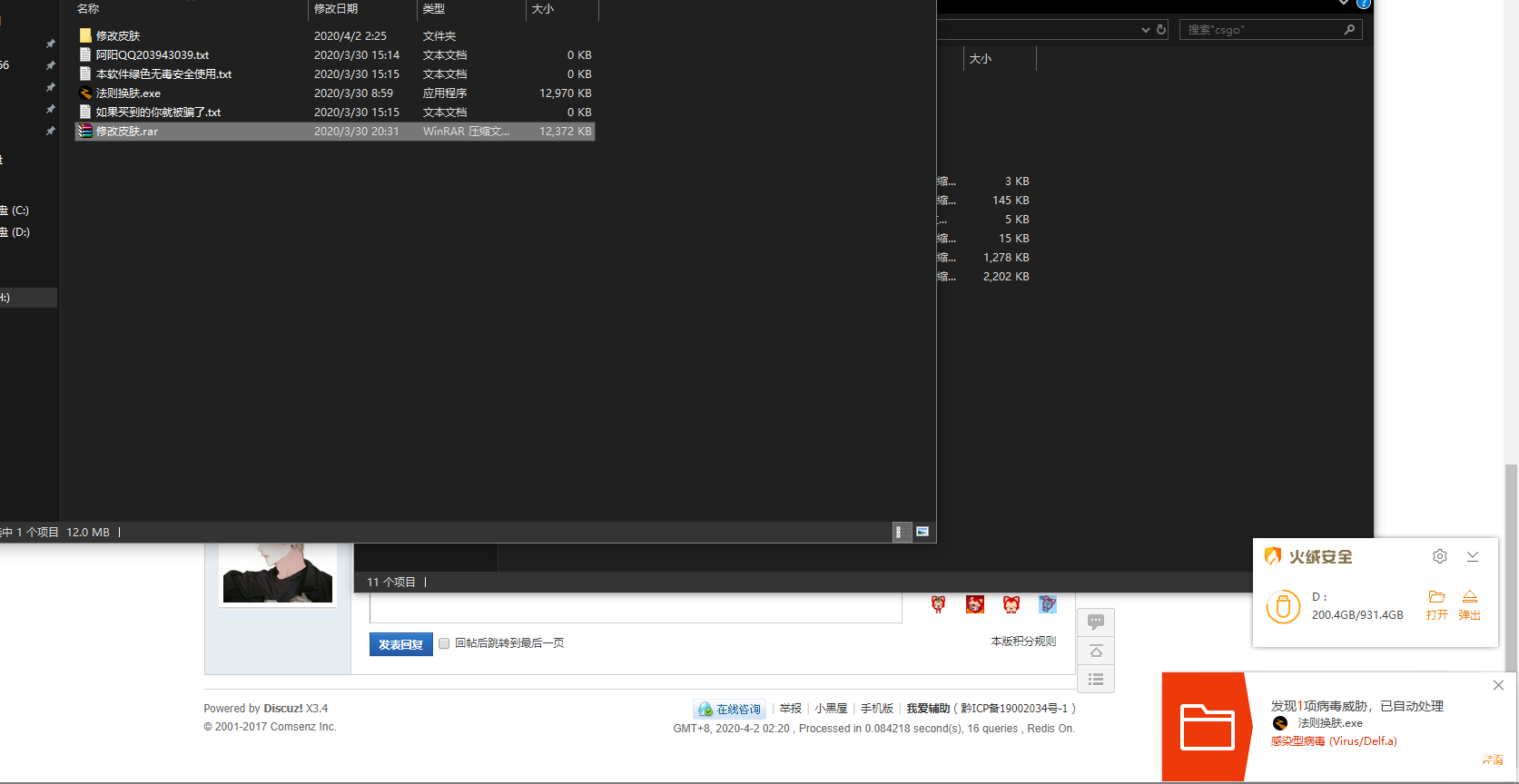The image size is (1519, 784).
Task: Click refresh icon beside the address bar
Action: click(1161, 30)
